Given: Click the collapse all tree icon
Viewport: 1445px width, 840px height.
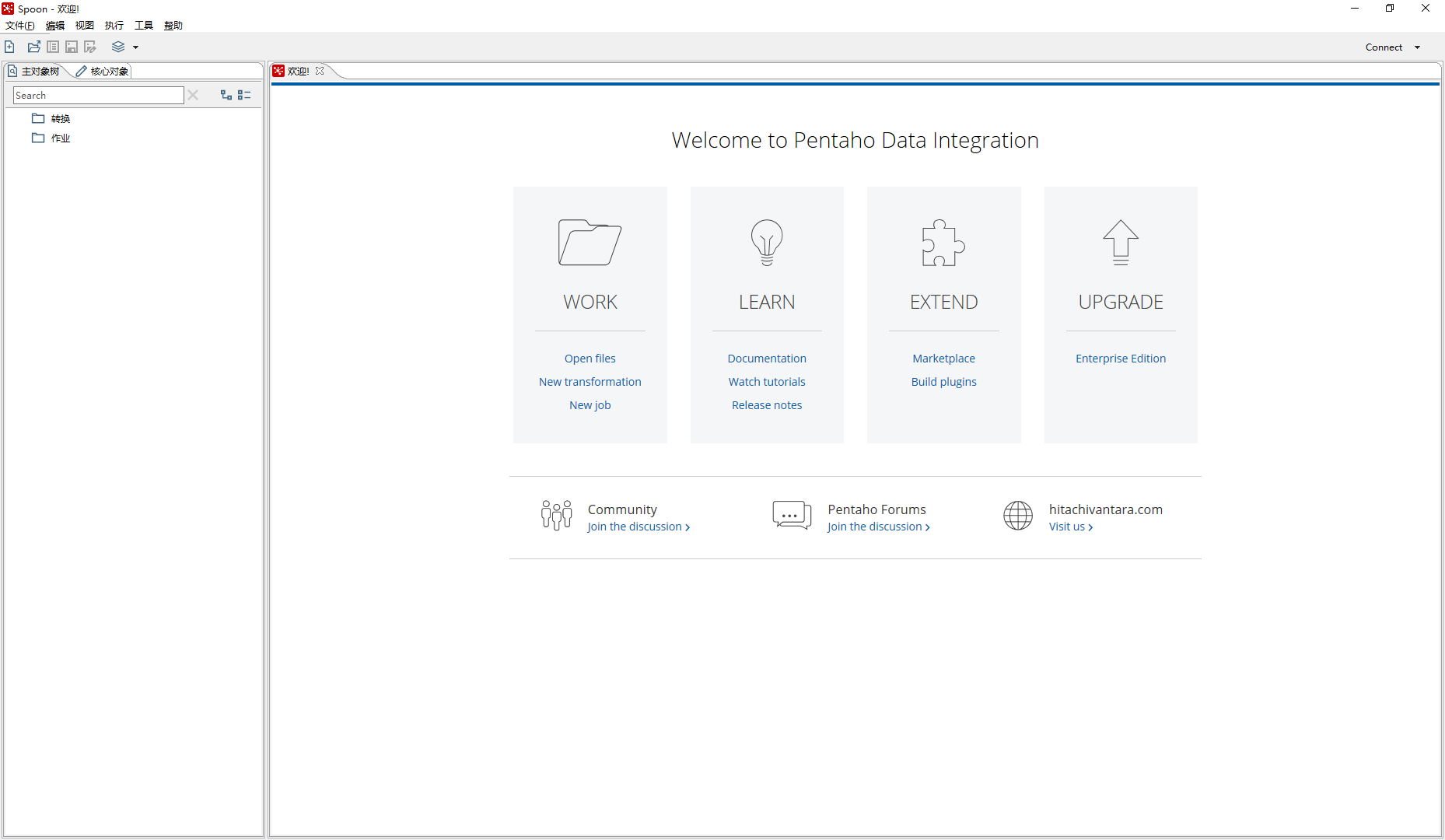Looking at the screenshot, I should click(x=244, y=95).
